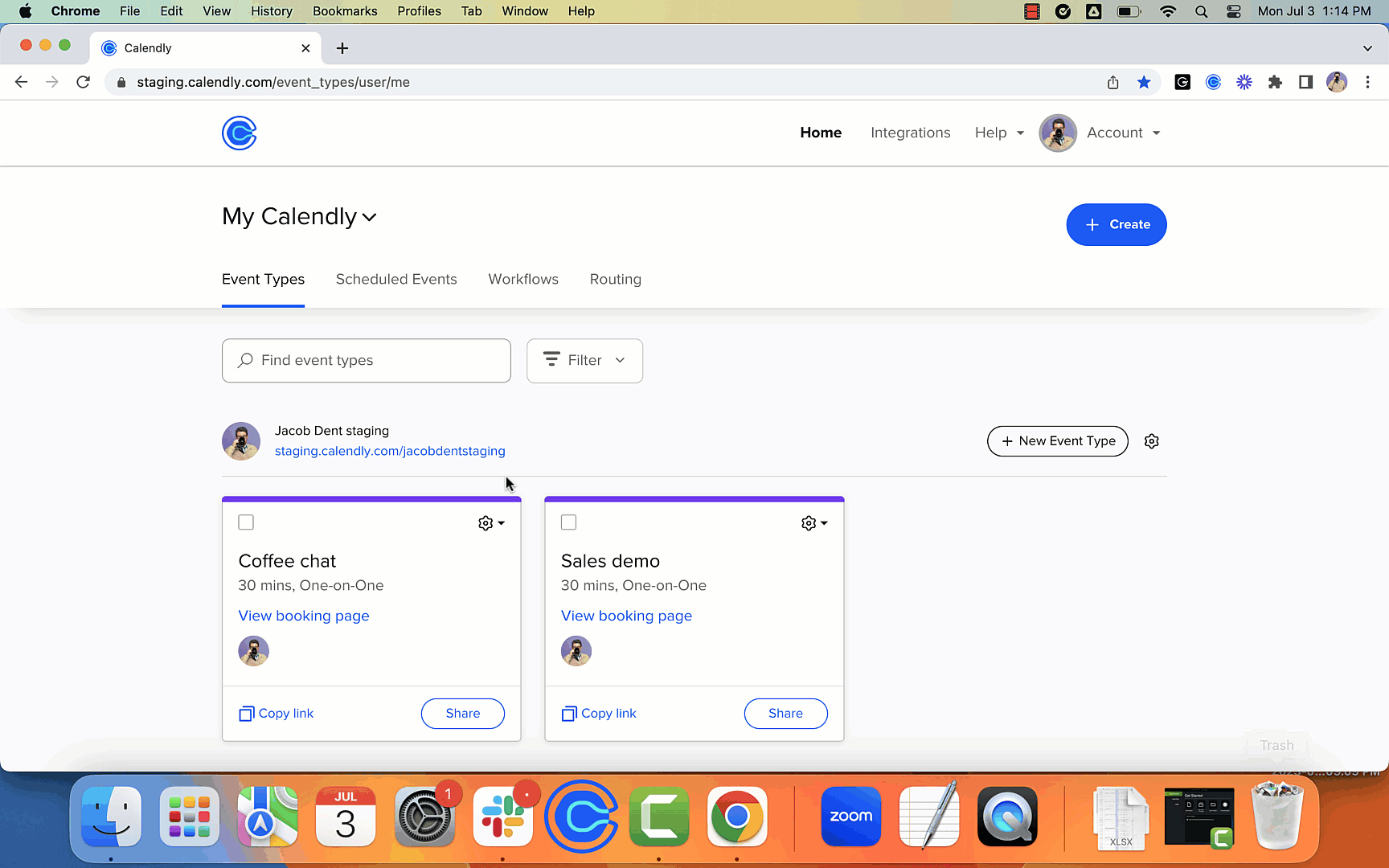Go back in browser history
Screen dimensions: 1389x868
pyautogui.click(x=22, y=82)
